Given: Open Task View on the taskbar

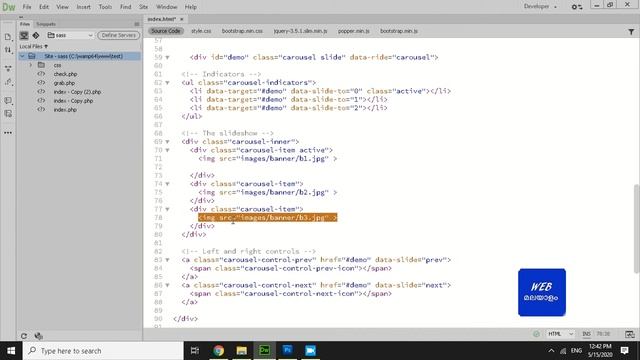Looking at the screenshot, I should pyautogui.click(x=195, y=351).
